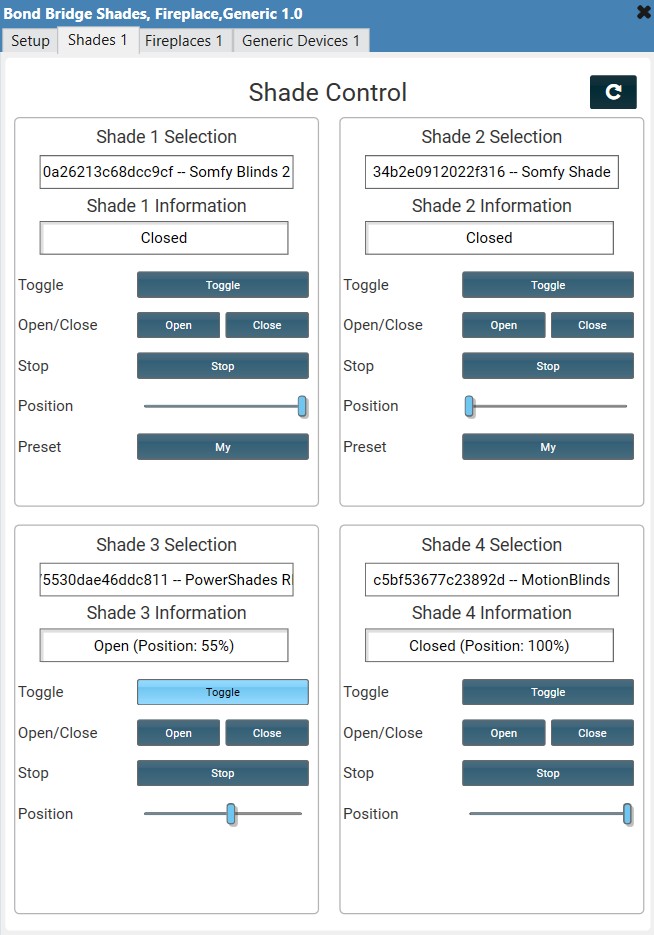The image size is (654, 935).
Task: Open the Fireplaces 1 tab
Action: [184, 41]
